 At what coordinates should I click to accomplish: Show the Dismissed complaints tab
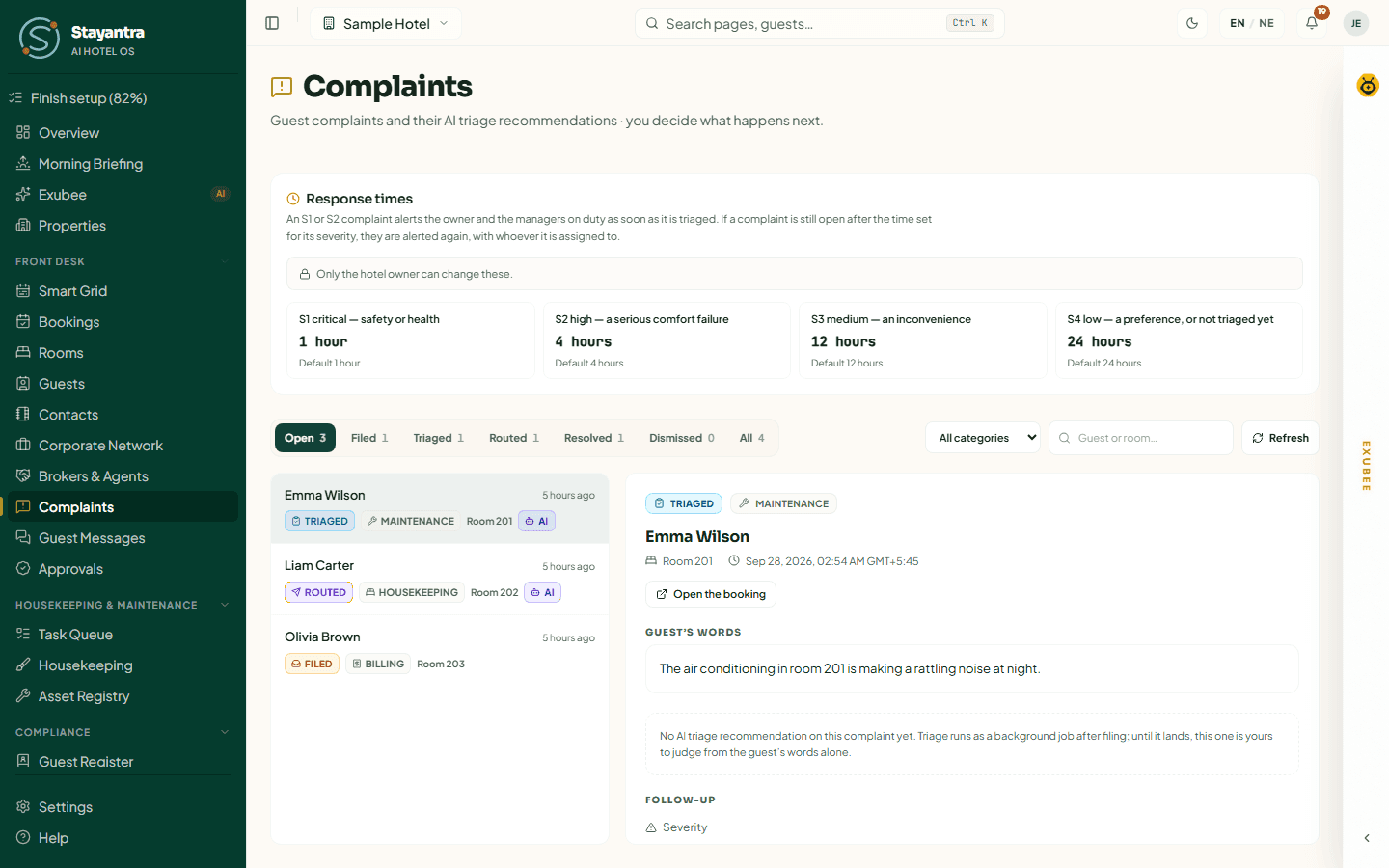pyautogui.click(x=682, y=438)
